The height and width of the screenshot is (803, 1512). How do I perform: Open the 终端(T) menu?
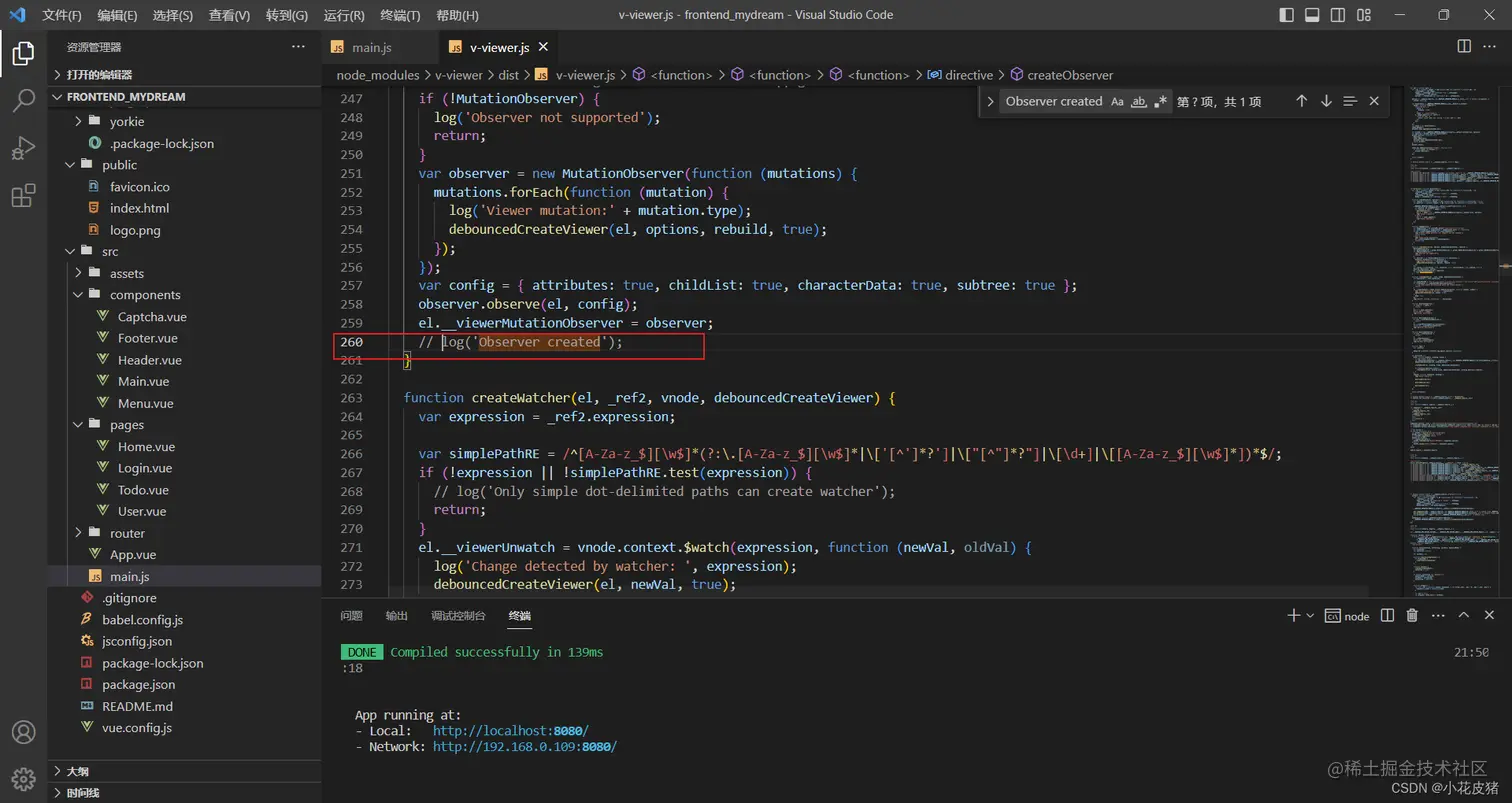point(400,15)
